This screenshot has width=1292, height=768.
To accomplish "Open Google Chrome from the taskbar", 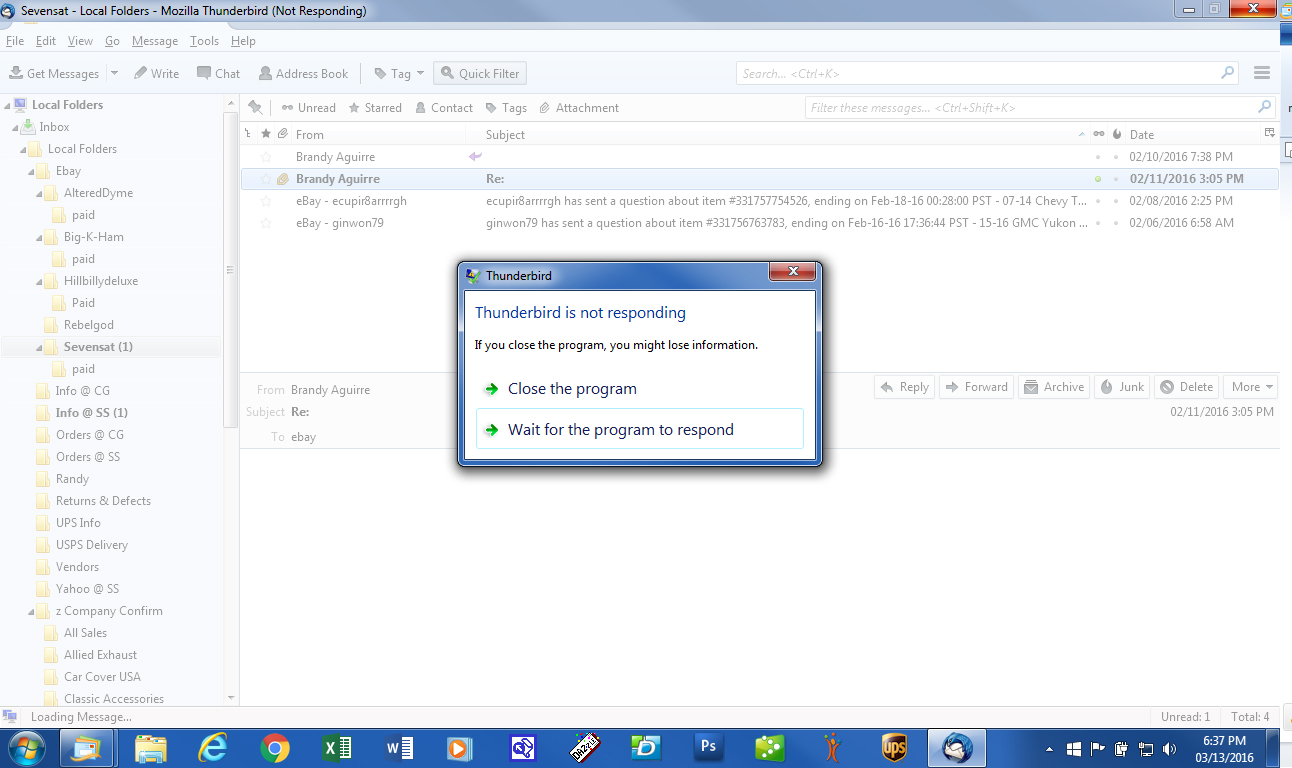I will [275, 747].
